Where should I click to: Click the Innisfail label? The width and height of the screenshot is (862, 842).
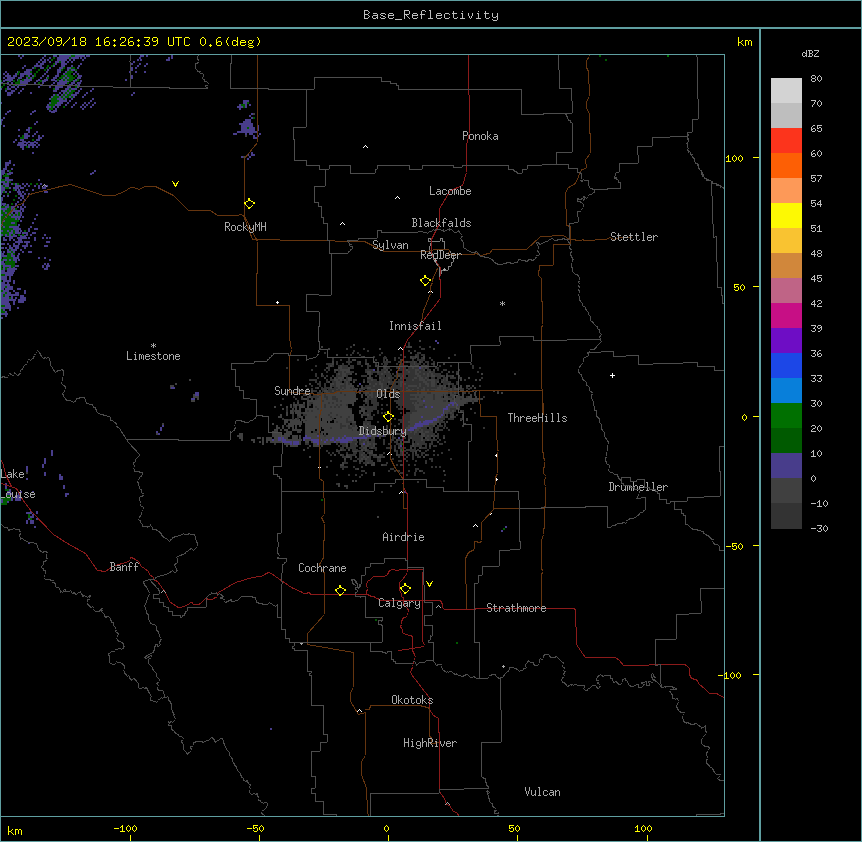pyautogui.click(x=415, y=326)
